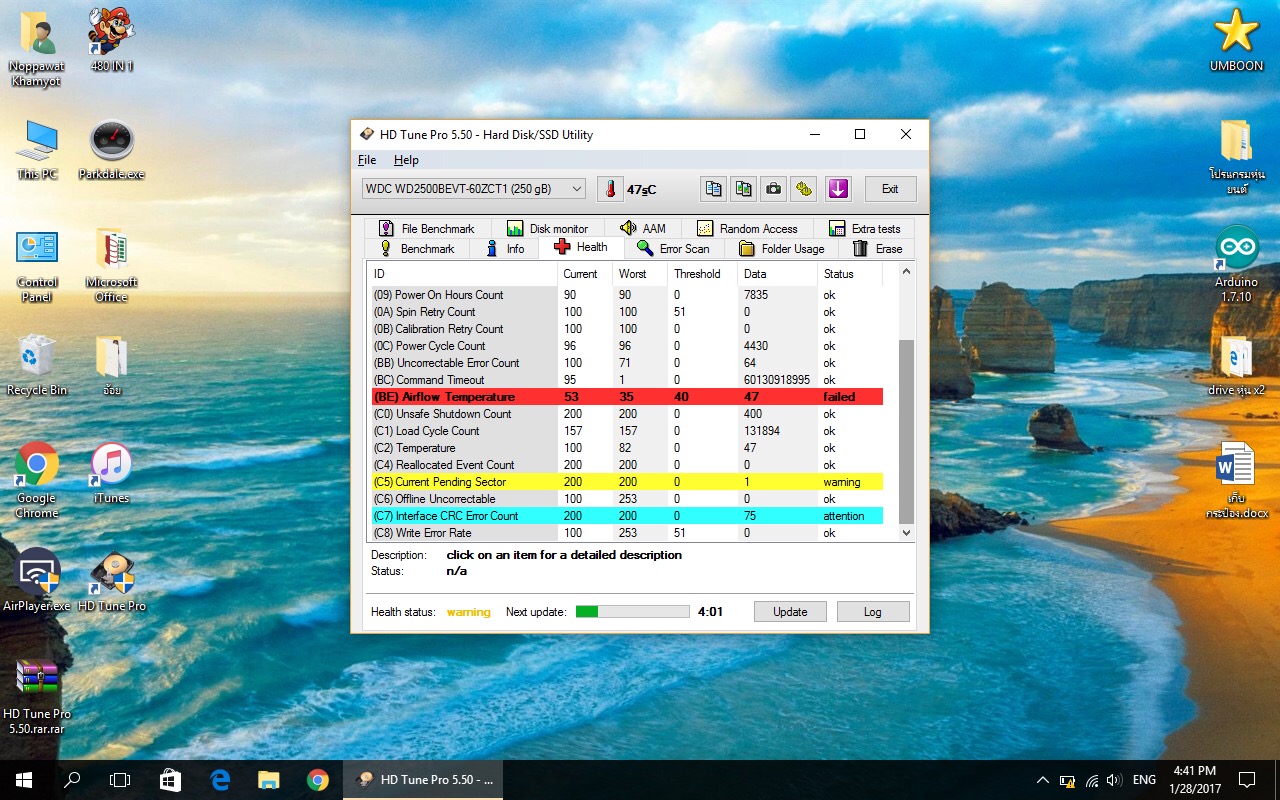Switch to the Error Scan tab

pos(673,249)
